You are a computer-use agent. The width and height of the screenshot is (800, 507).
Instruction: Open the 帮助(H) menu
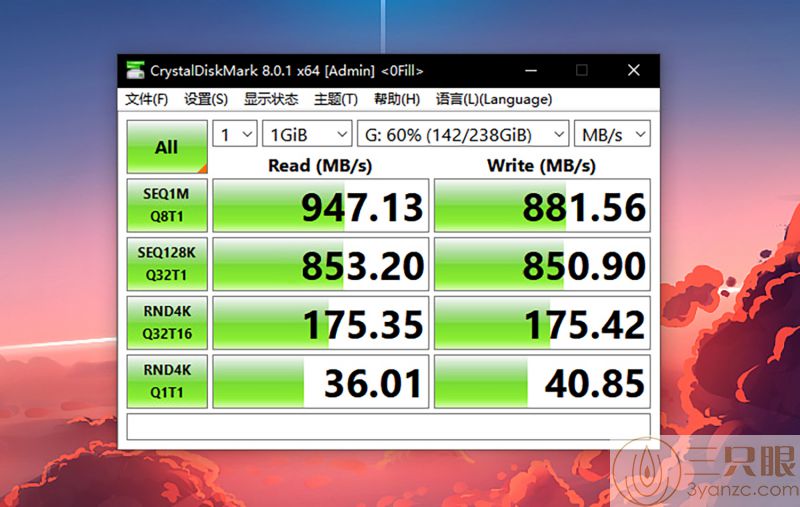(396, 99)
